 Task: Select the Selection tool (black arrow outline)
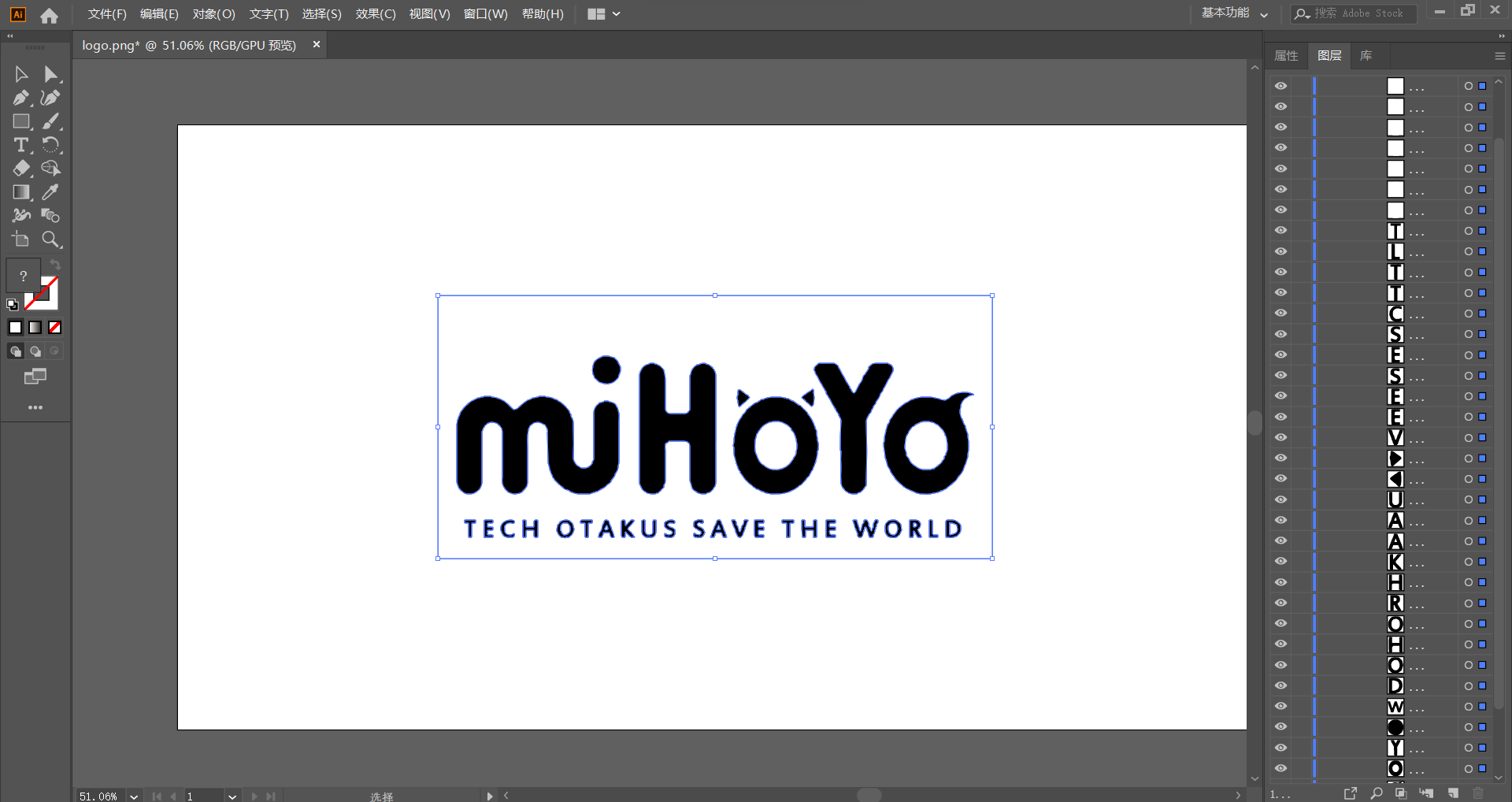pos(21,74)
